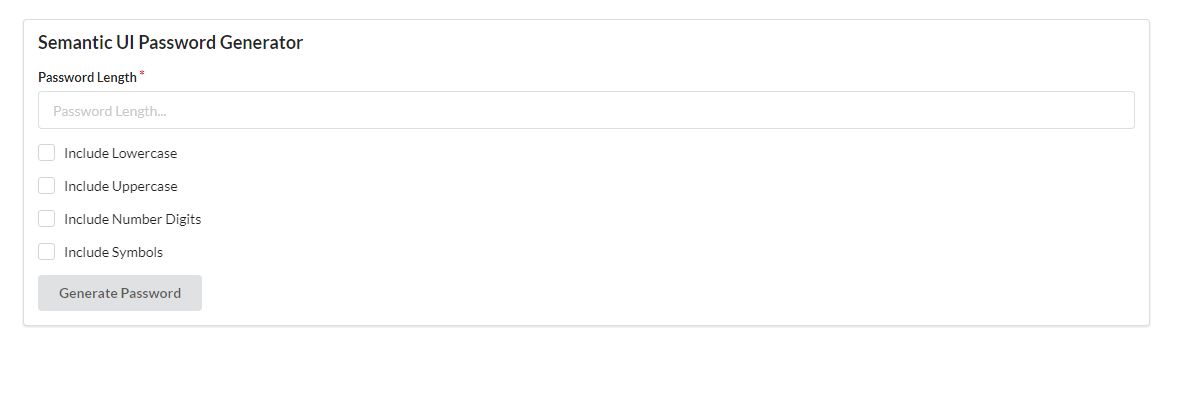This screenshot has width=1178, height=393.
Task: Enable the Include Lowercase checkbox
Action: [x=47, y=153]
